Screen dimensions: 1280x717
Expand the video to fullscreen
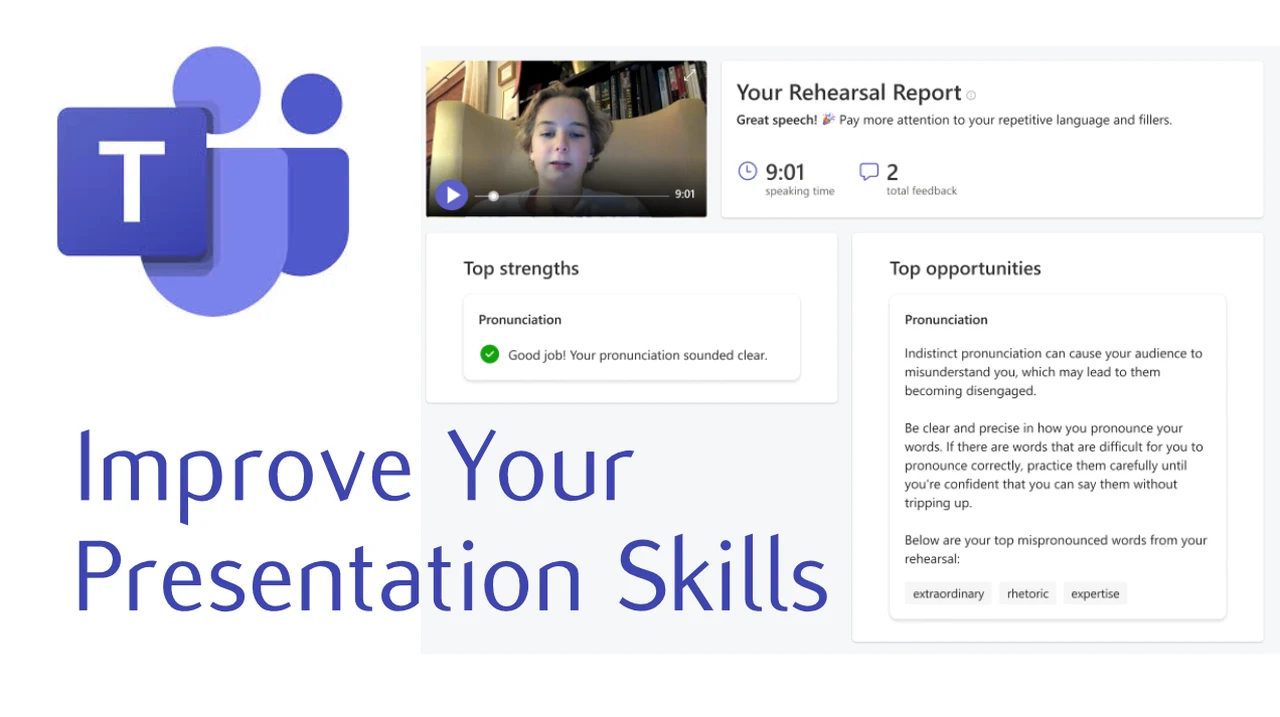click(689, 76)
